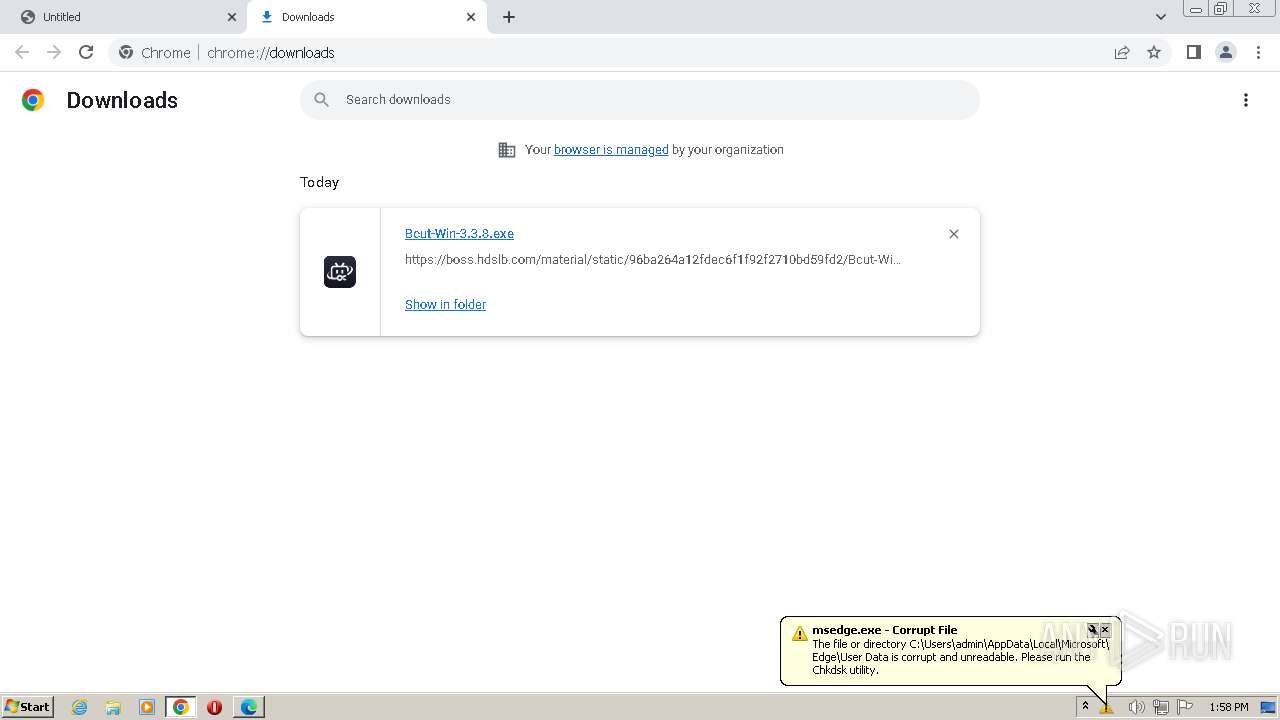The width and height of the screenshot is (1280, 720).
Task: Open the network tray icon
Action: pos(1160,707)
